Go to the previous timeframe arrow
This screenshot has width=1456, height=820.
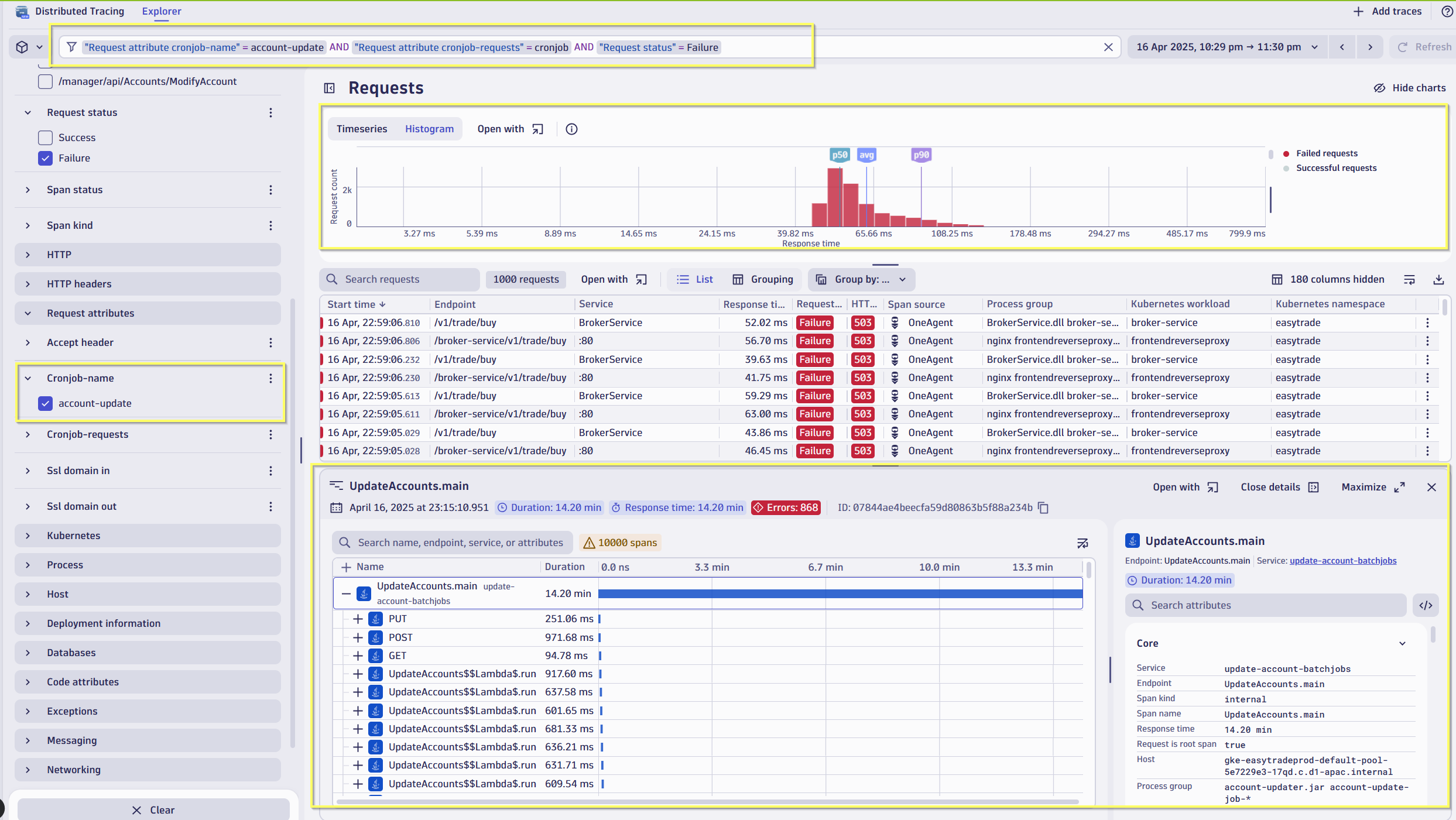click(x=1342, y=47)
